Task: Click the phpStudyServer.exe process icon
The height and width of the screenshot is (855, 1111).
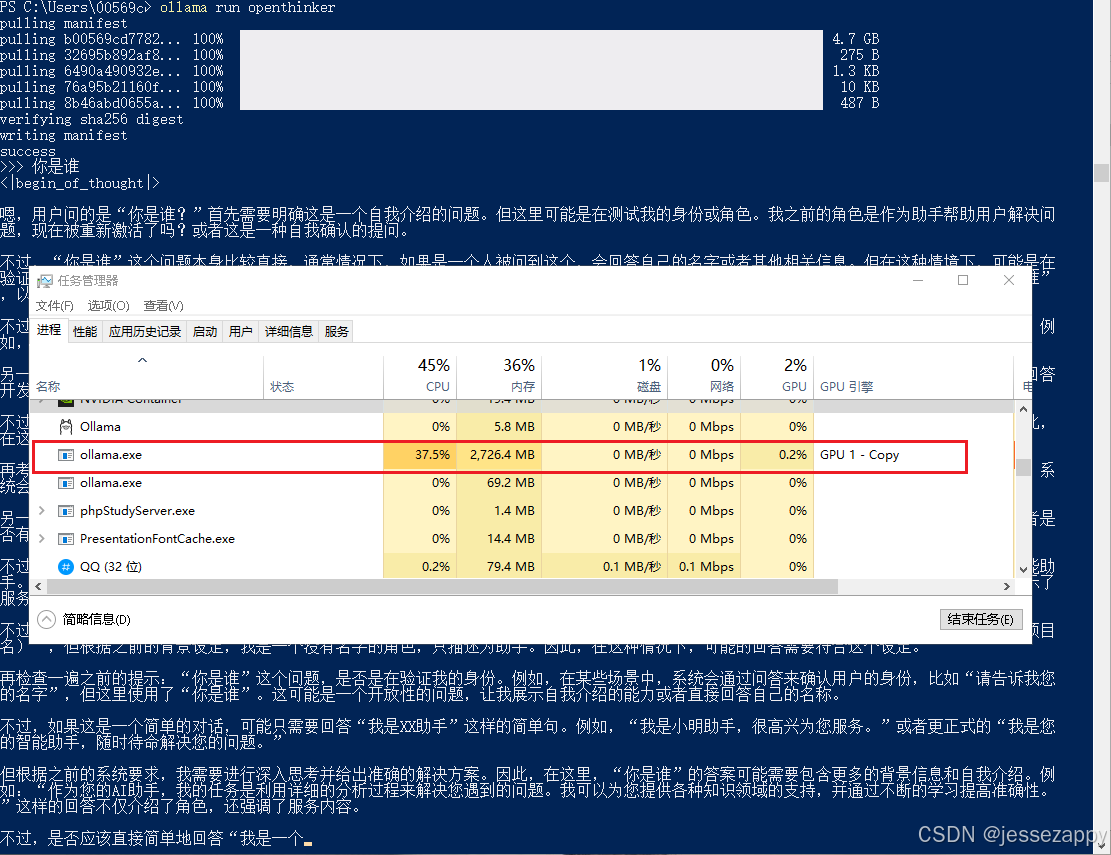Action: coord(66,511)
